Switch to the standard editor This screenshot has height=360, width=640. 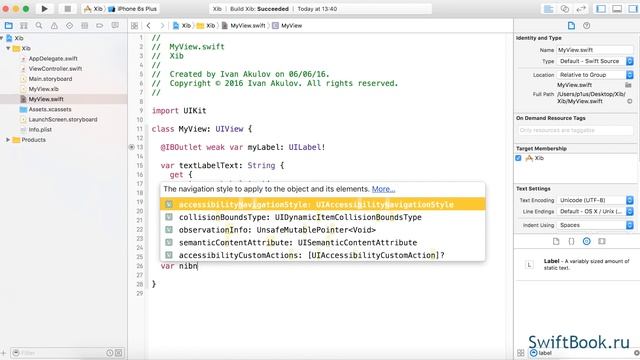[x=549, y=9]
